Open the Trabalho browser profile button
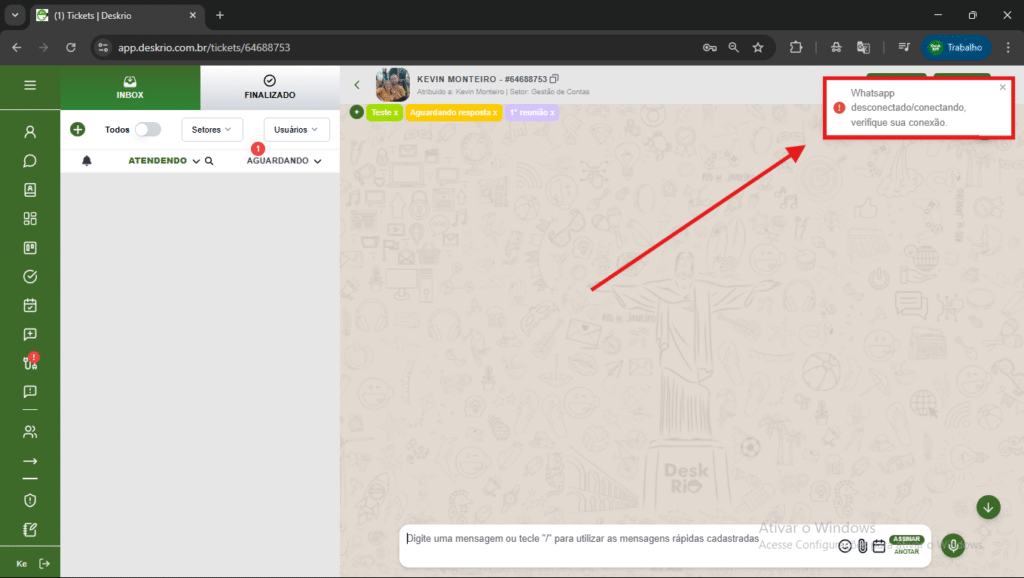The width and height of the screenshot is (1024, 578). click(x=956, y=47)
